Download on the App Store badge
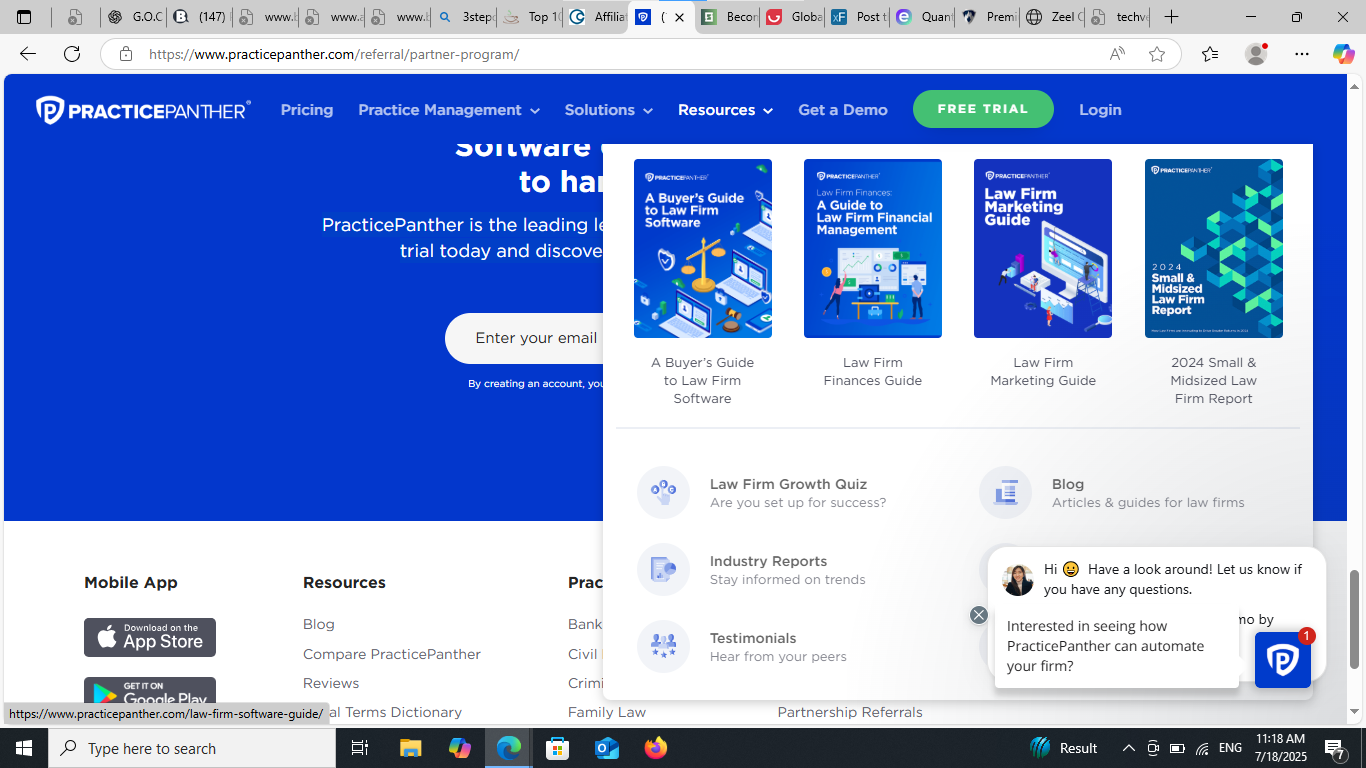Screen dimensions: 1366x768 (x=150, y=637)
